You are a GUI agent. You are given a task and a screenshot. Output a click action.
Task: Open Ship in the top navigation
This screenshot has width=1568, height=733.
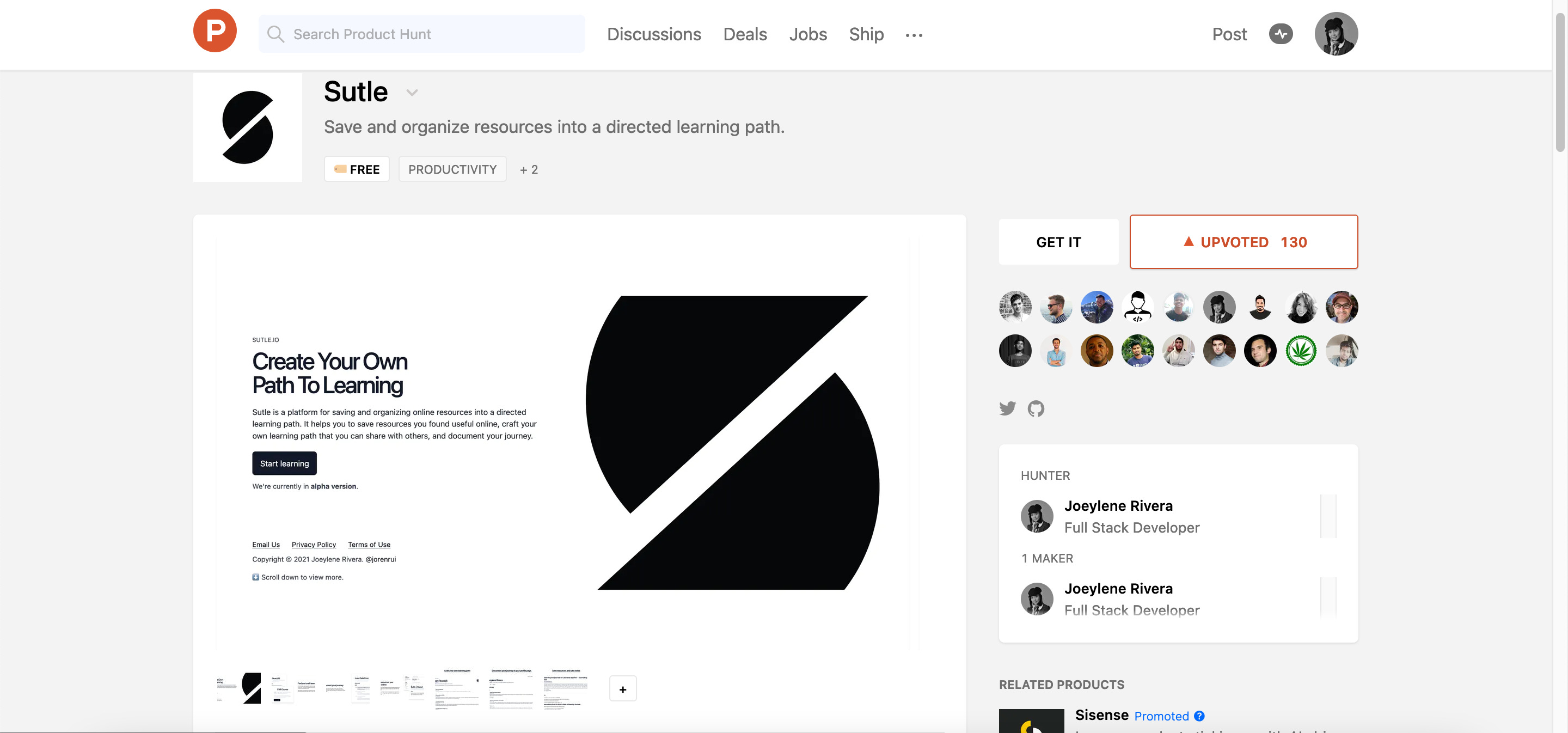pos(866,34)
